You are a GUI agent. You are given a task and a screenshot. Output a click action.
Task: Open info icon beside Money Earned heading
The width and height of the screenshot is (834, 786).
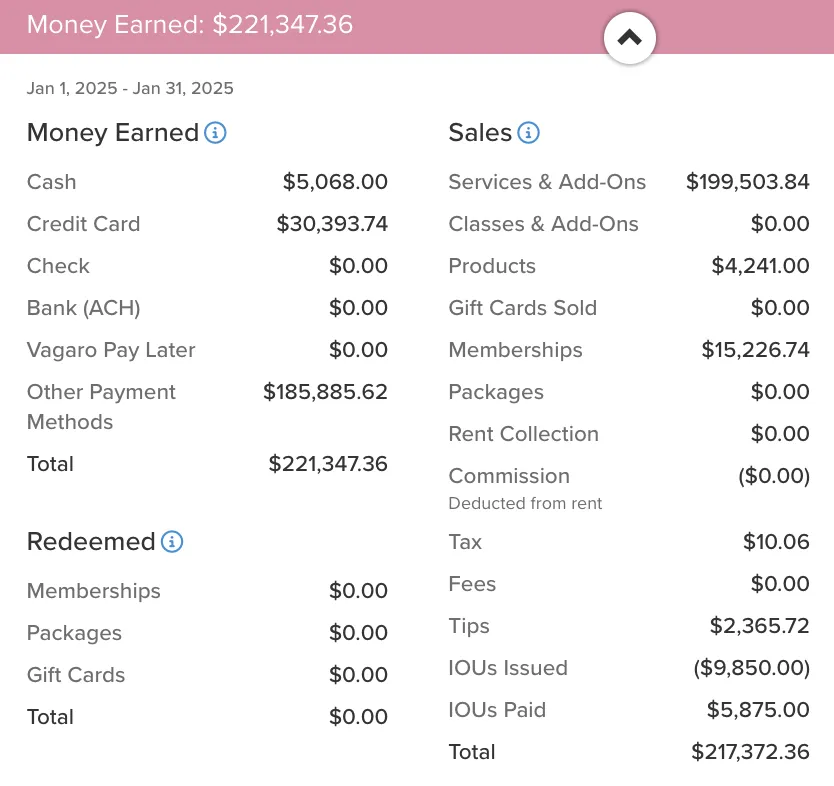215,132
